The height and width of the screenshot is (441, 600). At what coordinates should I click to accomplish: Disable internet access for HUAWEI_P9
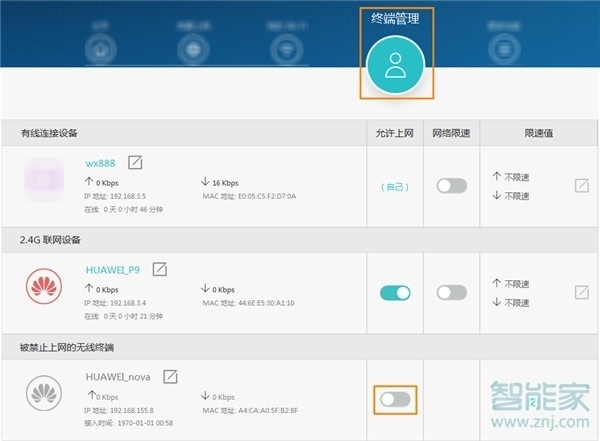[x=395, y=293]
